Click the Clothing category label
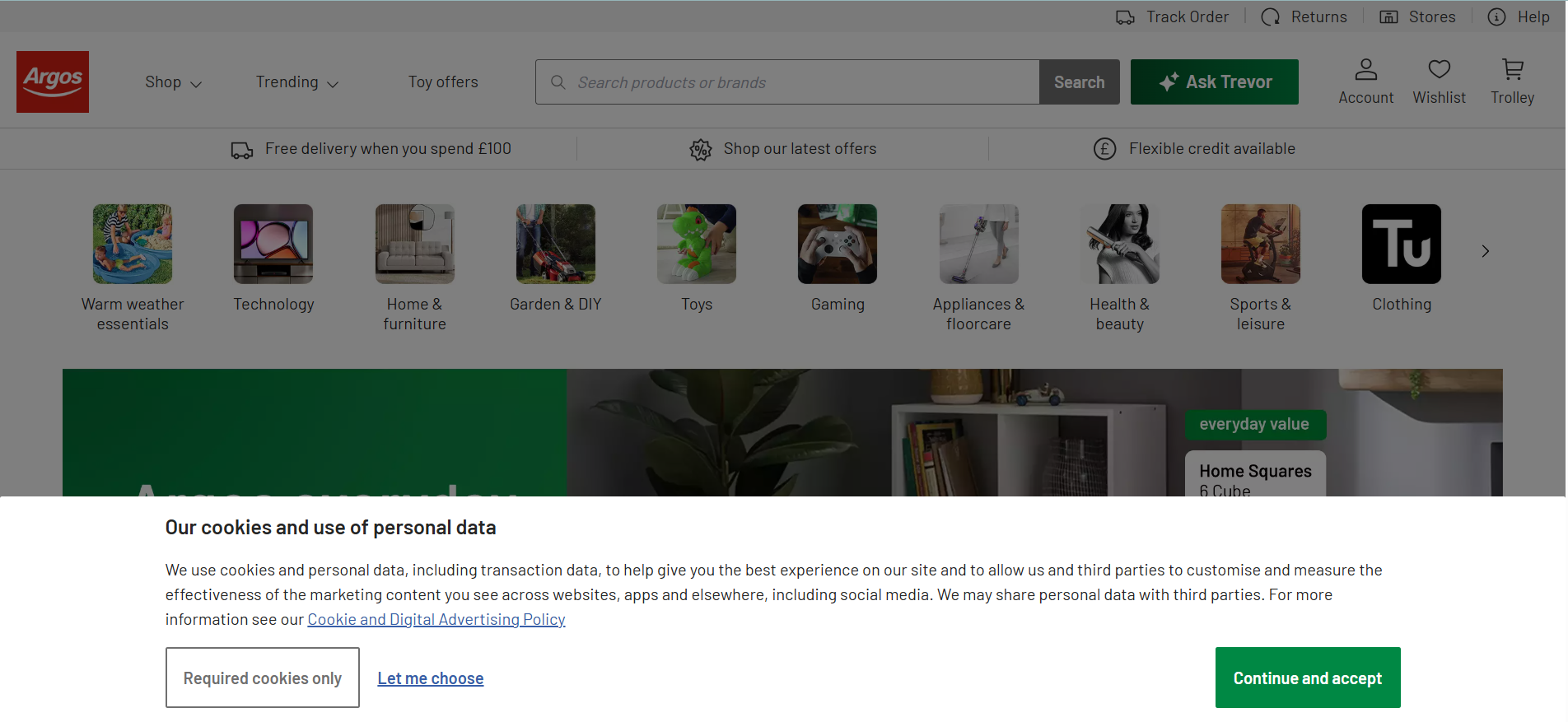Image resolution: width=1568 pixels, height=722 pixels. click(1402, 305)
